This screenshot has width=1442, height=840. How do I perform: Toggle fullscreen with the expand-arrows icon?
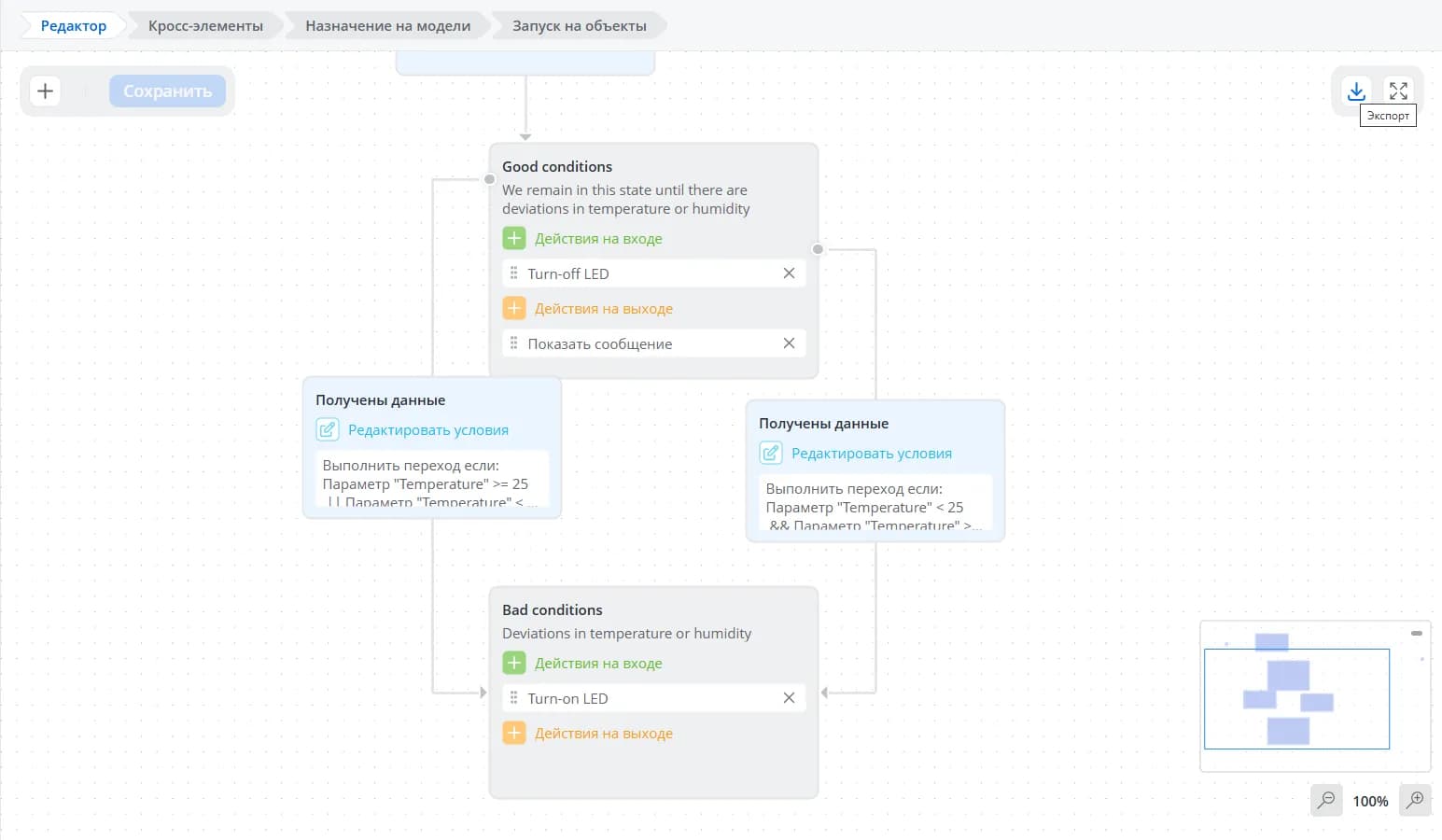click(x=1398, y=91)
